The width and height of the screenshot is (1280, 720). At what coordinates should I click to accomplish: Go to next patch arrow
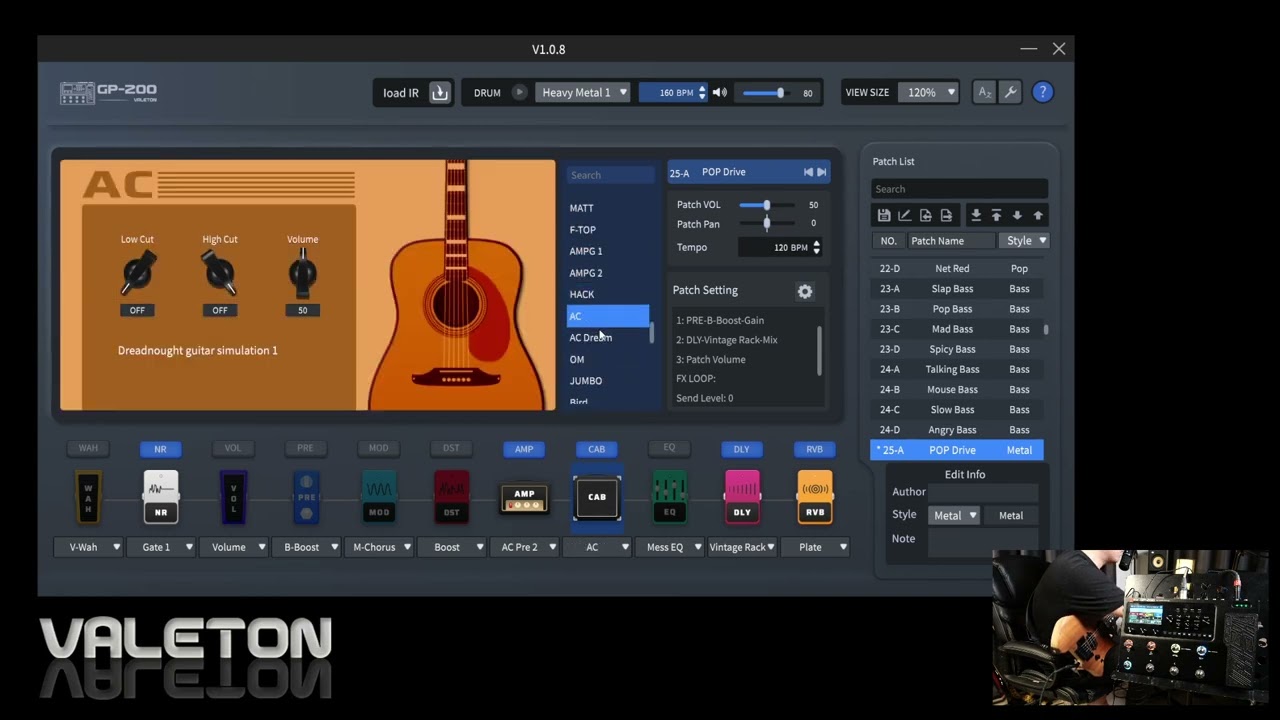[822, 172]
